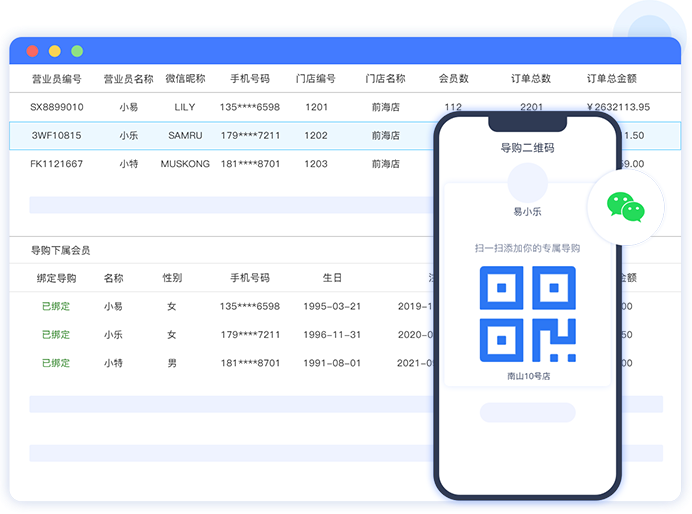Click the 南山10号店 store label

click(527, 377)
